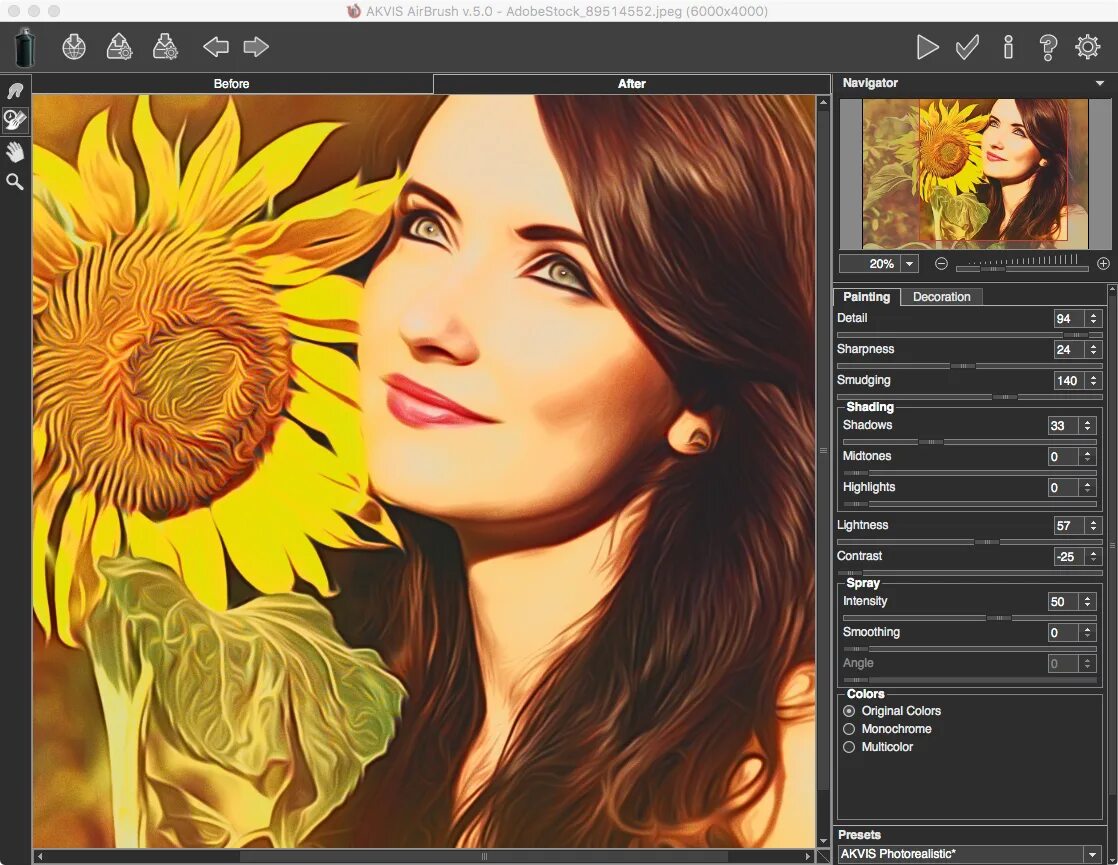The width and height of the screenshot is (1118, 865).
Task: Run processing with the play button icon
Action: tap(927, 46)
